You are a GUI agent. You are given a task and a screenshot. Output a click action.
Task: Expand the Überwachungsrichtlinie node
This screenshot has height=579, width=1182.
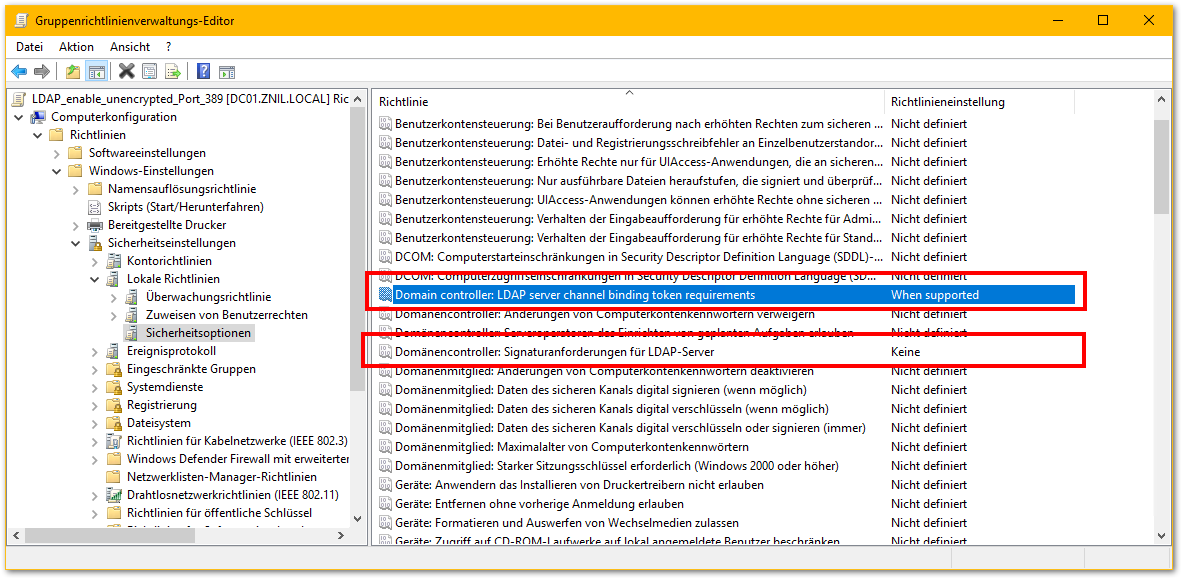point(113,297)
